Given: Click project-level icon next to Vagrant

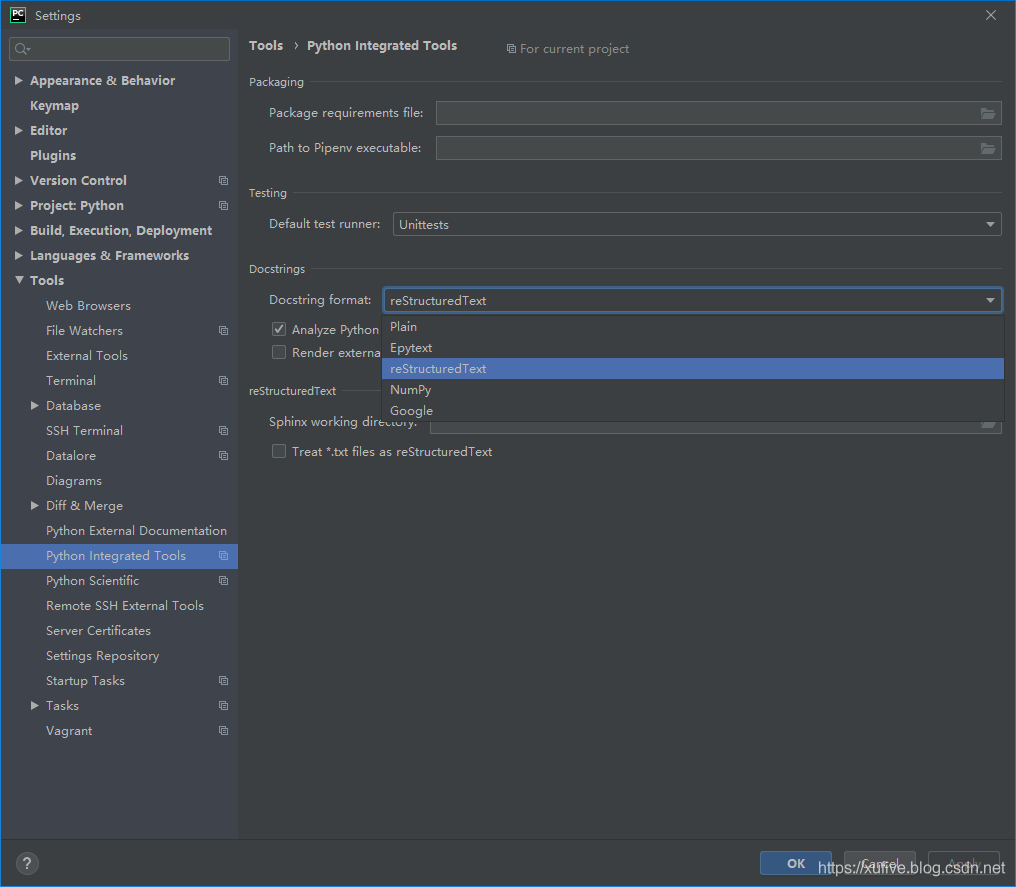Looking at the screenshot, I should [224, 731].
